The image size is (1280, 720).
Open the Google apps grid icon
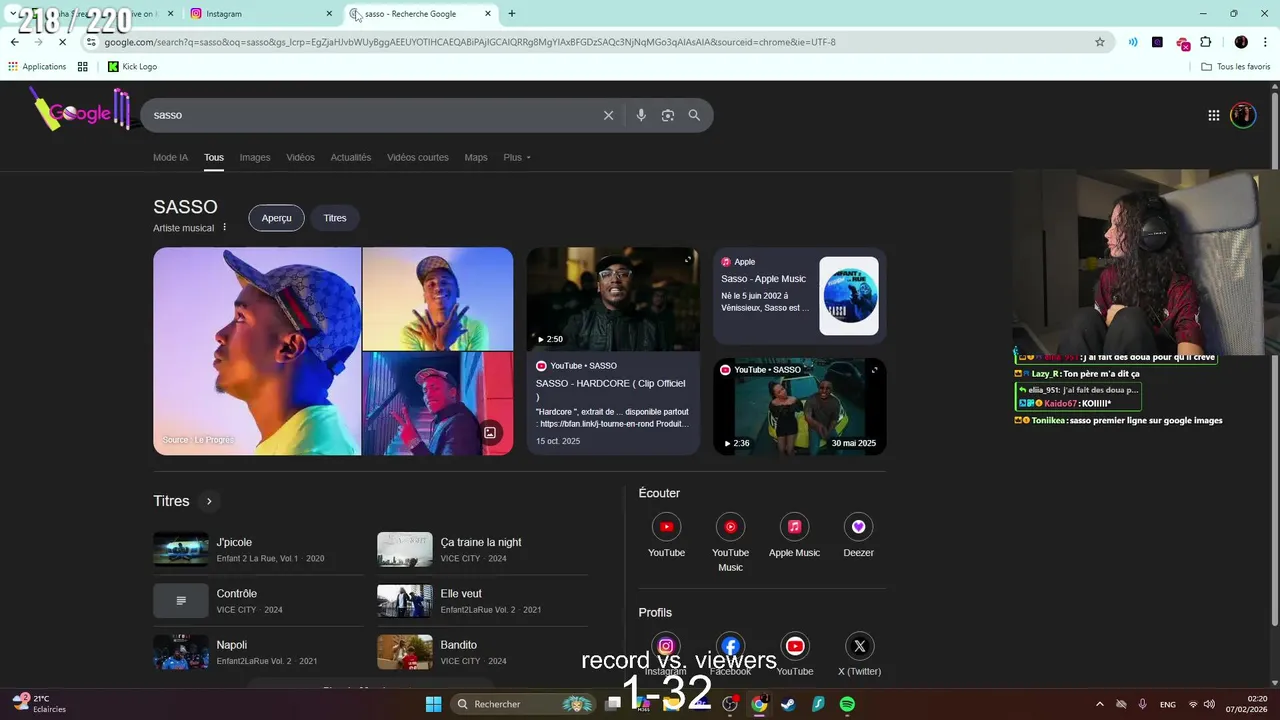(x=1214, y=115)
